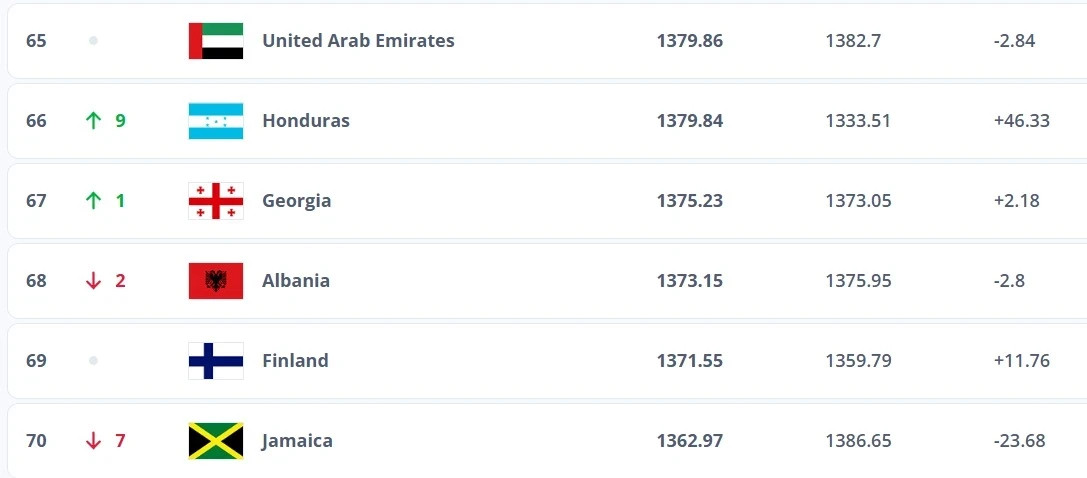Image resolution: width=1087 pixels, height=478 pixels.
Task: Click the green up arrow beside Honduras
Action: pos(93,121)
